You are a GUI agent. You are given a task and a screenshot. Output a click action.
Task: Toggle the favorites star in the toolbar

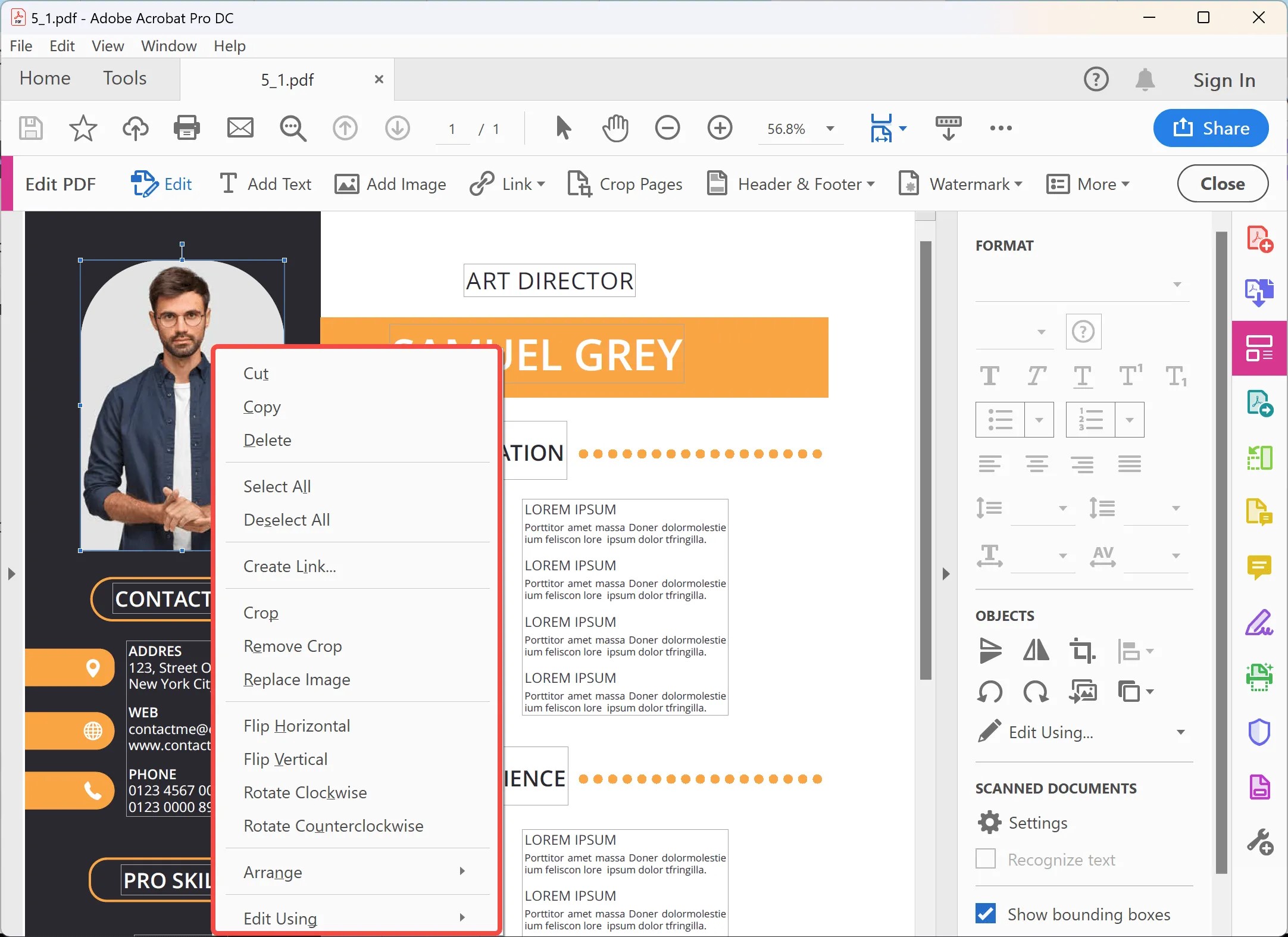pos(83,128)
